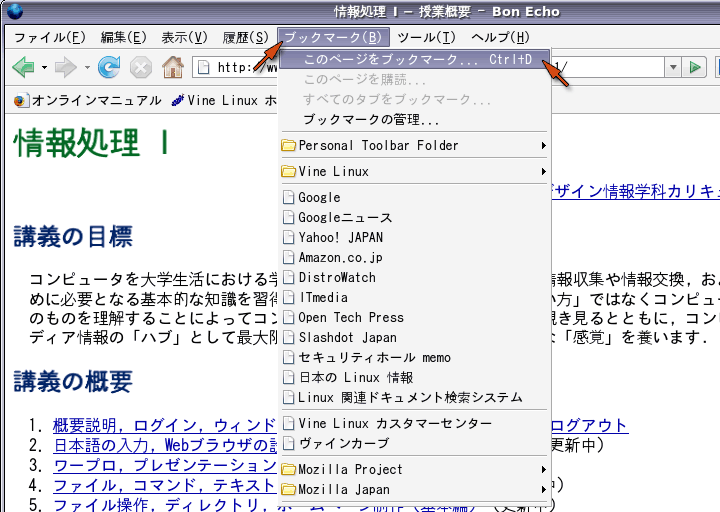
Task: Reload the page with the refresh icon
Action: 109,68
